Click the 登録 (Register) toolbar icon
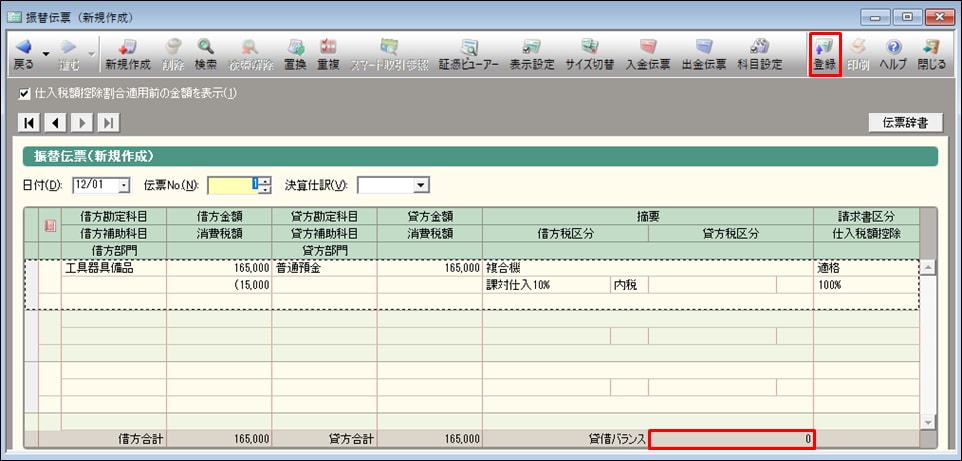The height and width of the screenshot is (461, 962). coord(825,54)
